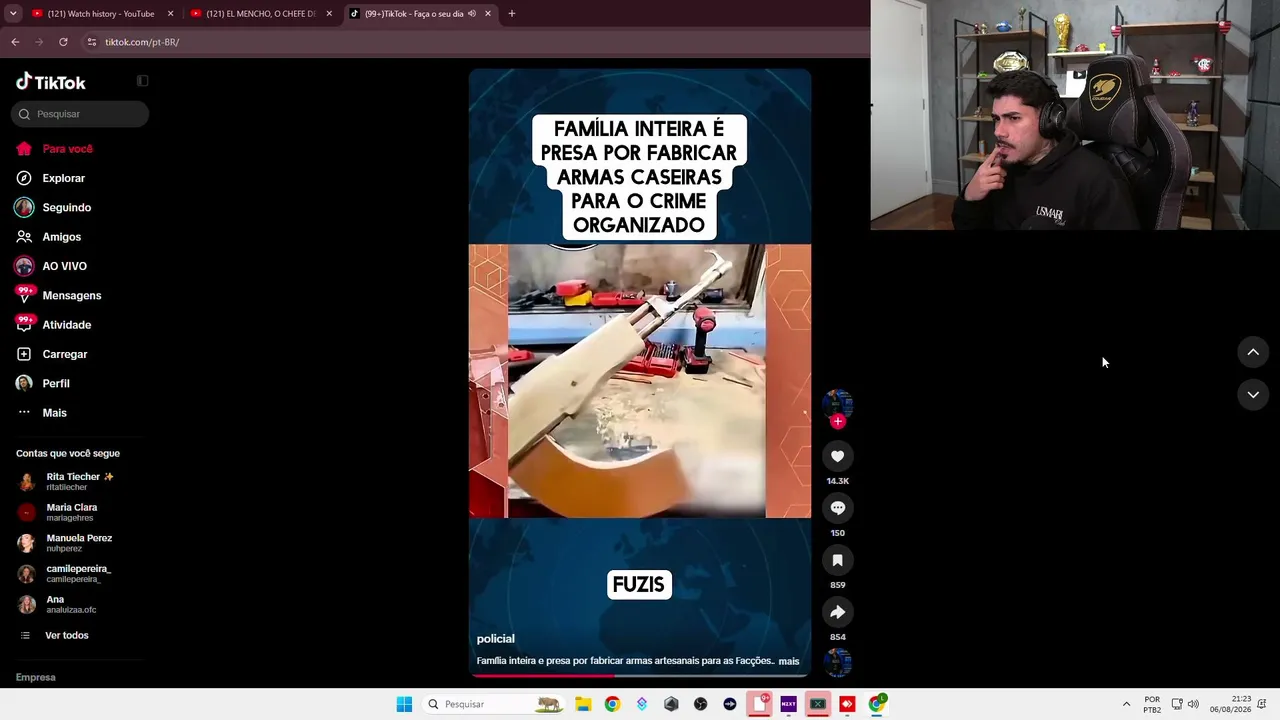Open Manuela Perez's account
The image size is (1280, 720).
tap(65, 543)
